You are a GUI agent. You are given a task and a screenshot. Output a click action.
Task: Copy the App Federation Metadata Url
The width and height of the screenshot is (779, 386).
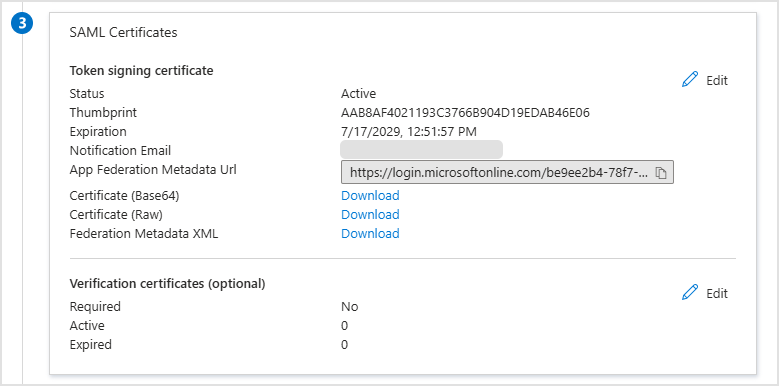(660, 172)
